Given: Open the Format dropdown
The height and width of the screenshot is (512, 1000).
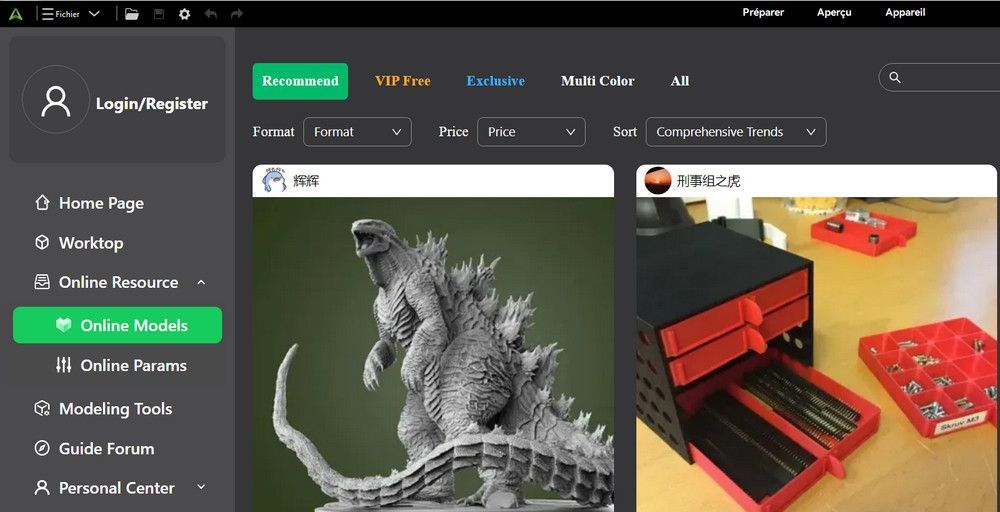Looking at the screenshot, I should tap(357, 132).
